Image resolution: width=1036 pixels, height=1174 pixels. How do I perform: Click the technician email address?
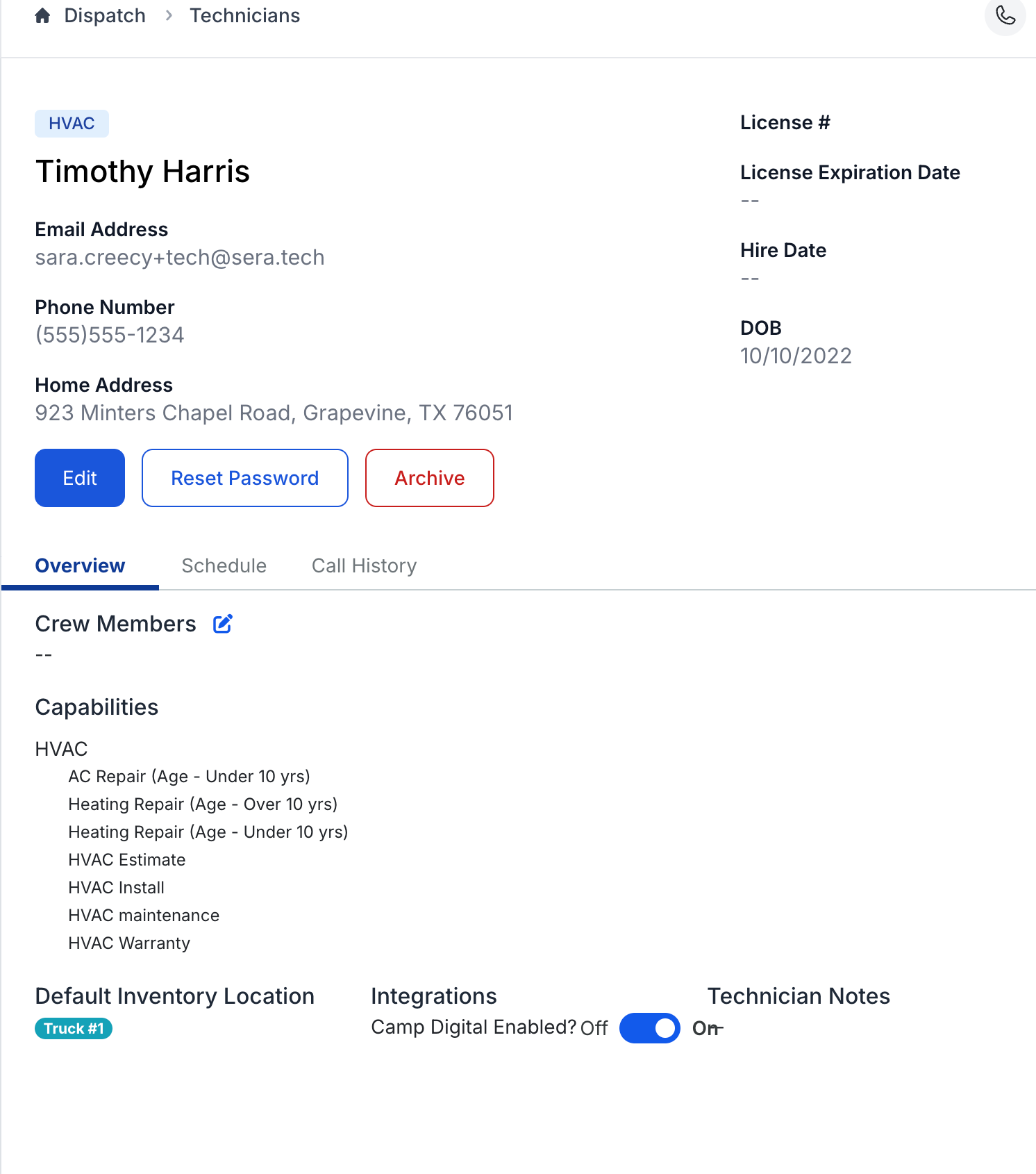[180, 258]
